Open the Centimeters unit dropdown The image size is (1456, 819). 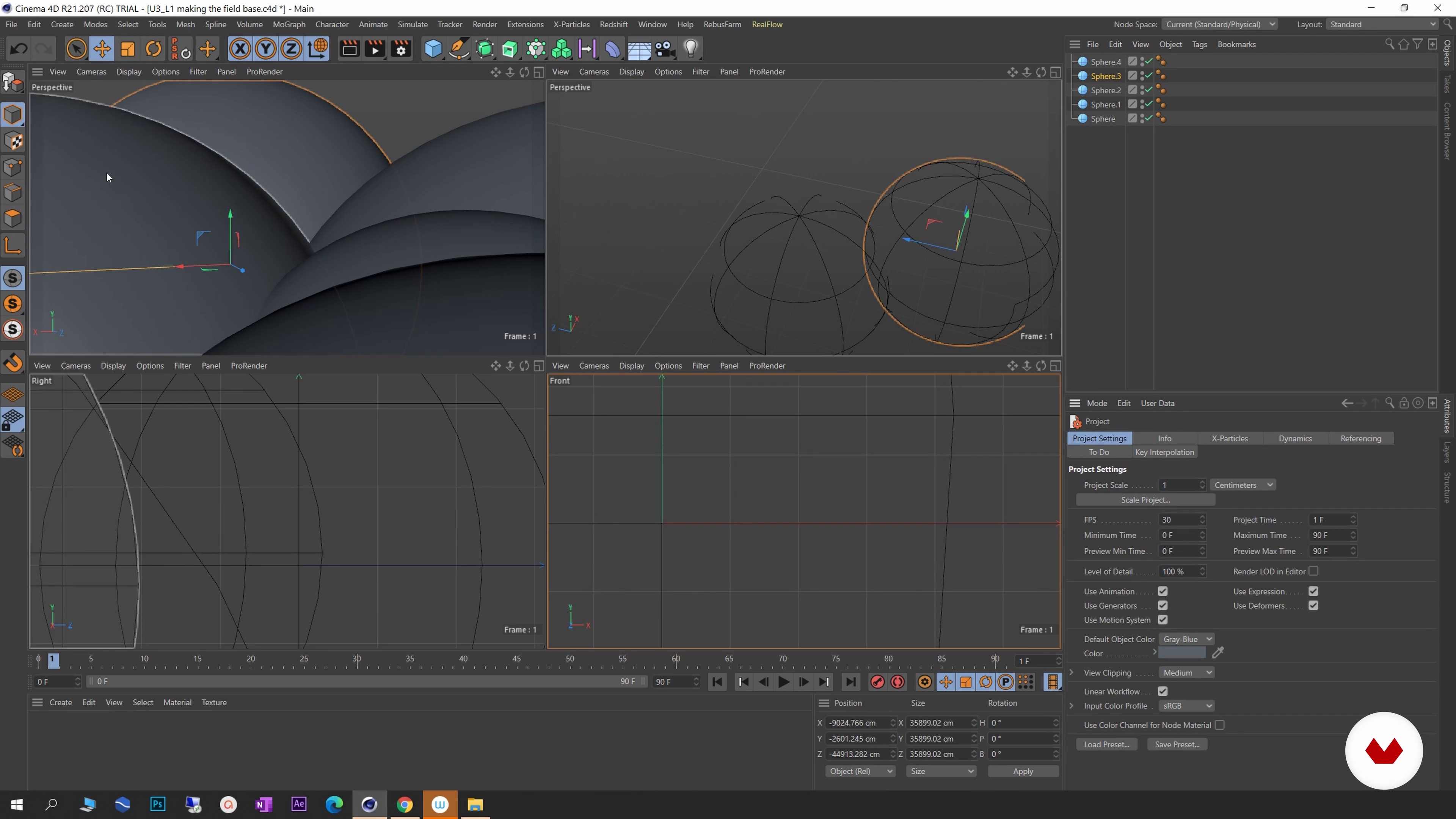pos(1243,485)
